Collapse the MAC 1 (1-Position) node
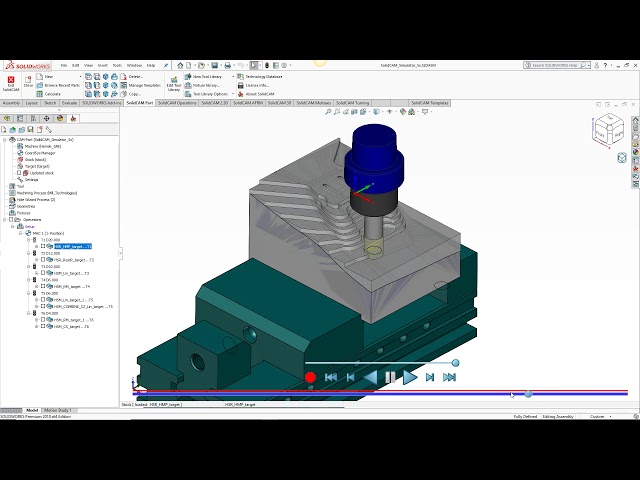Image resolution: width=640 pixels, height=480 pixels. pyautogui.click(x=20, y=233)
